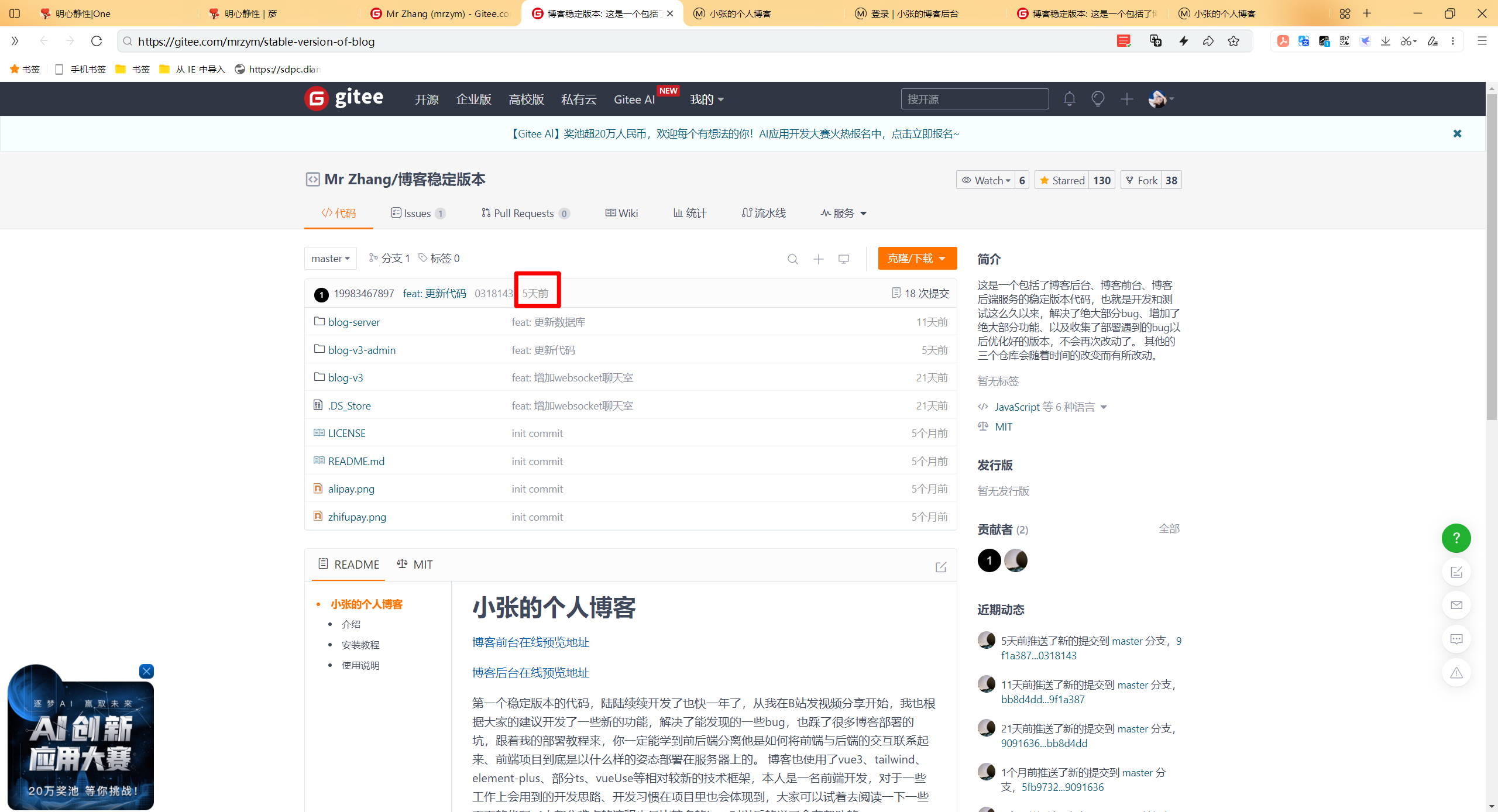The width and height of the screenshot is (1498, 812).
Task: Click the lightning bolt icon in address bar
Action: [x=1183, y=41]
